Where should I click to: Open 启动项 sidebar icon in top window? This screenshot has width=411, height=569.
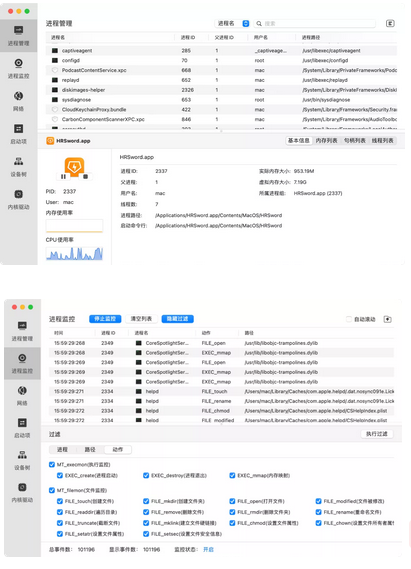[19, 128]
